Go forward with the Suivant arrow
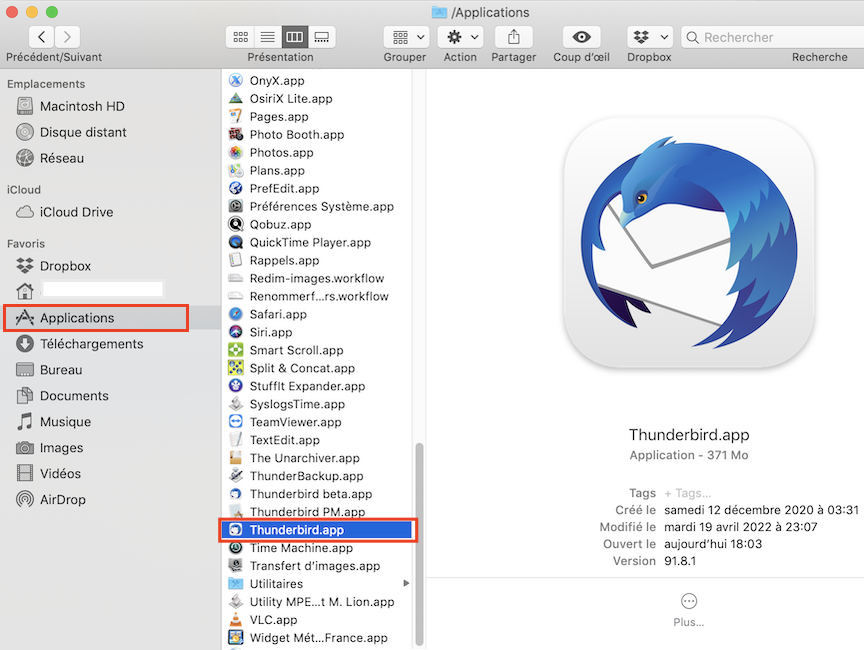 [x=67, y=37]
